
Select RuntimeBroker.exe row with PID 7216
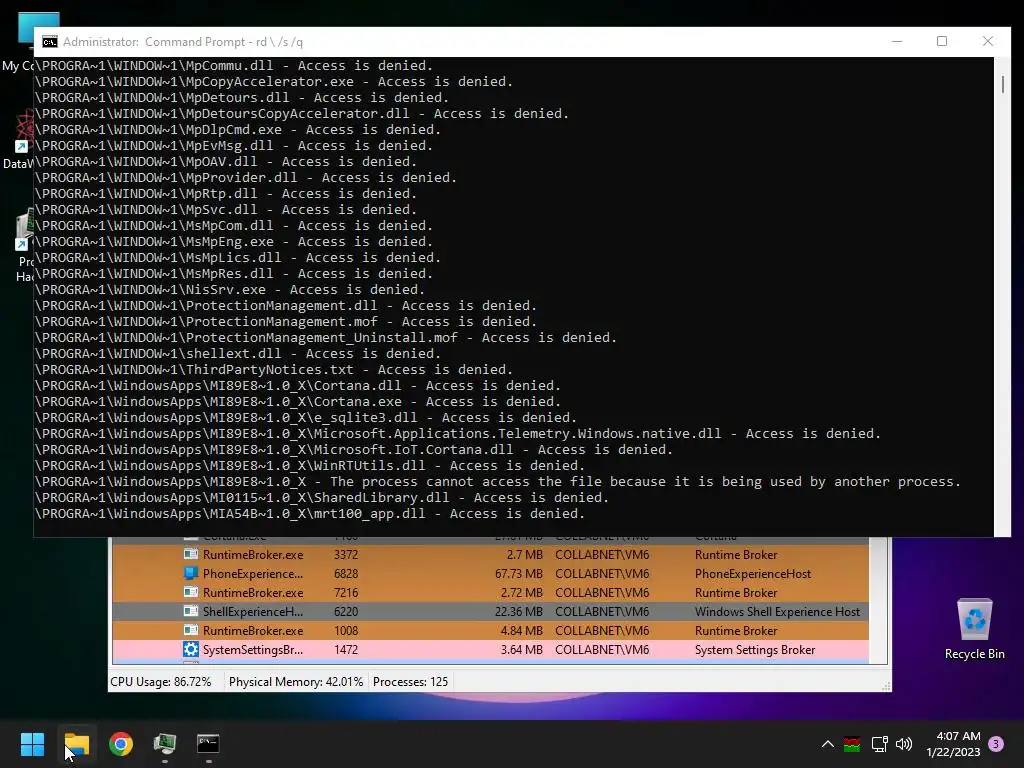pyautogui.click(x=490, y=592)
